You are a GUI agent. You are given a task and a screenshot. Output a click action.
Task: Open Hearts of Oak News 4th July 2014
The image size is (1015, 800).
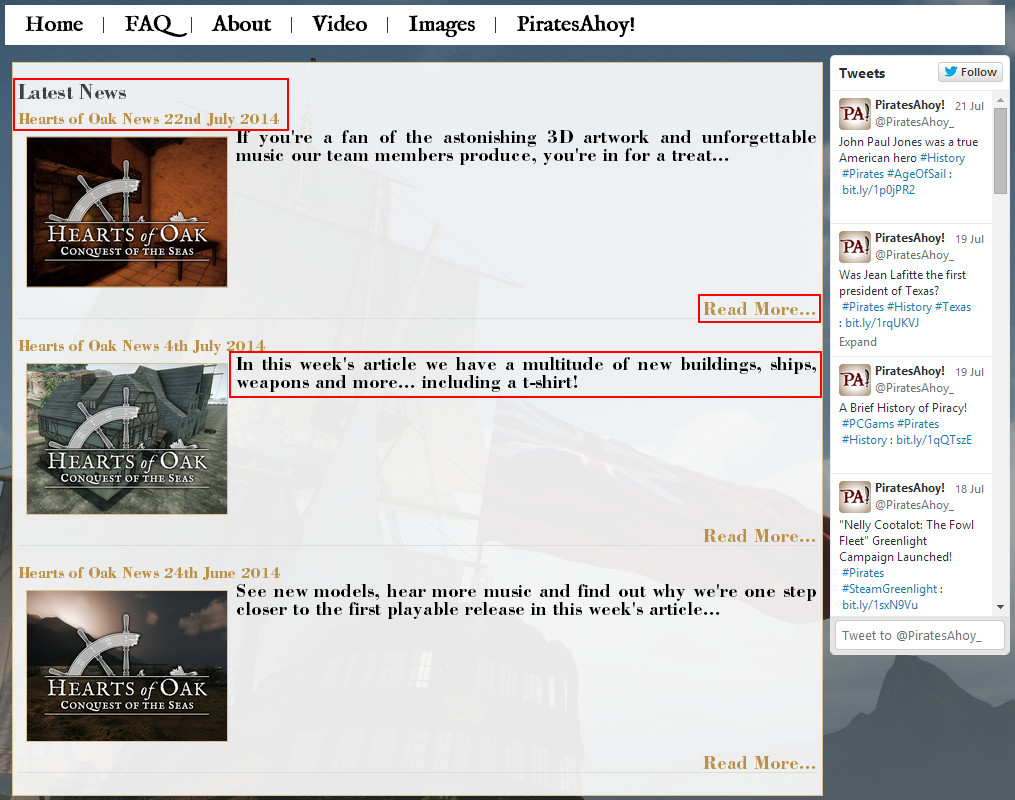coord(142,346)
